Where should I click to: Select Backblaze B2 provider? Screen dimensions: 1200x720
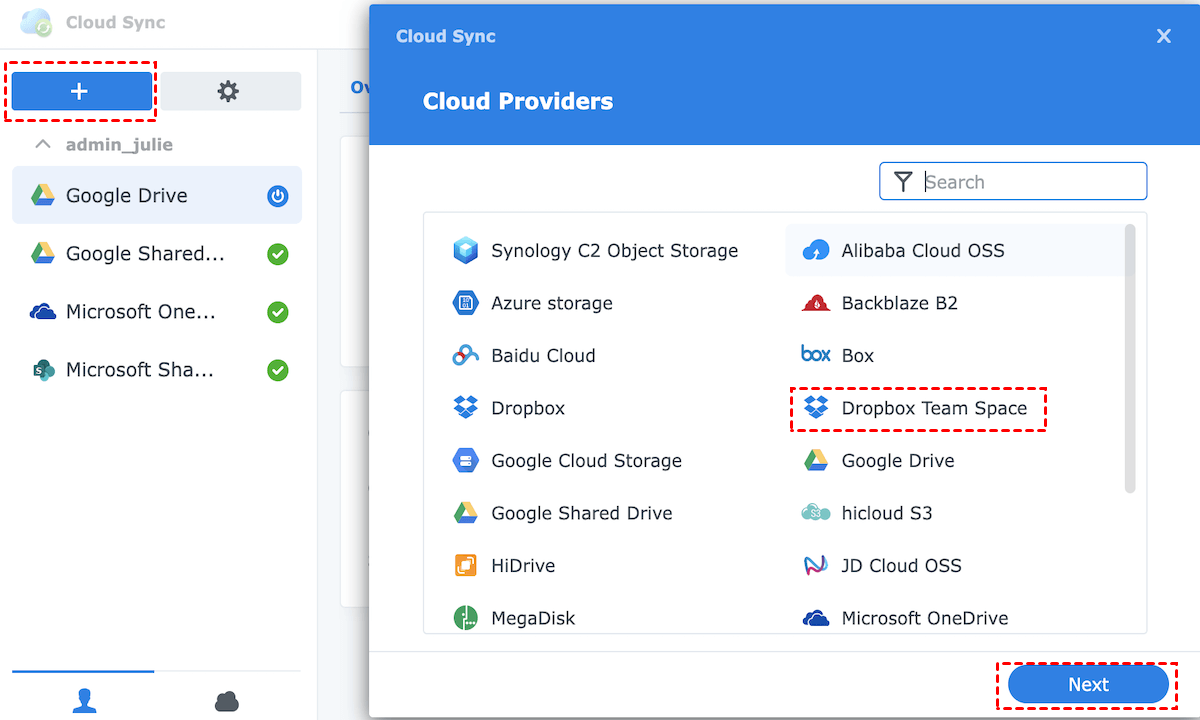(898, 303)
